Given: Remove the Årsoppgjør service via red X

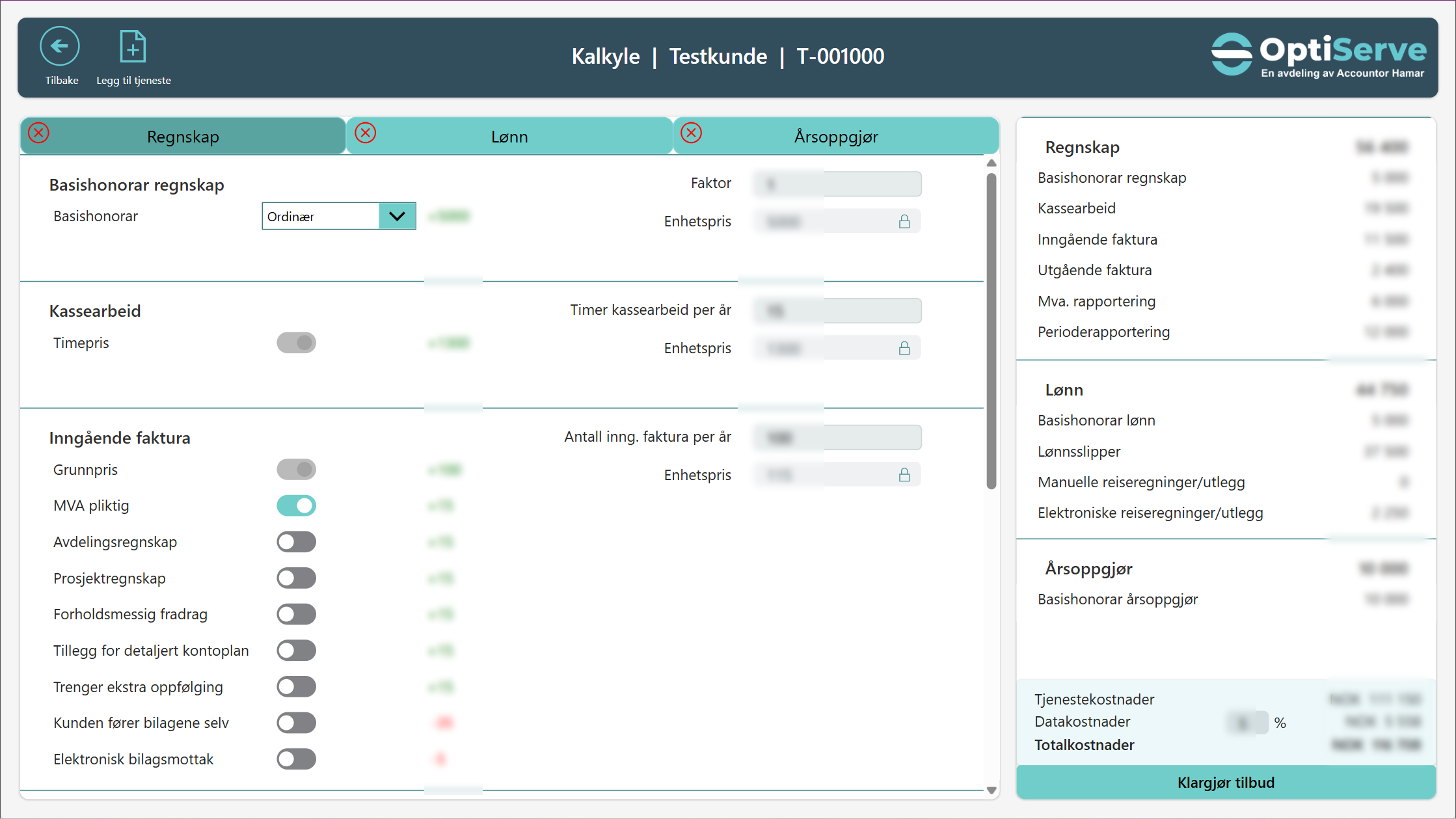Looking at the screenshot, I should point(691,133).
